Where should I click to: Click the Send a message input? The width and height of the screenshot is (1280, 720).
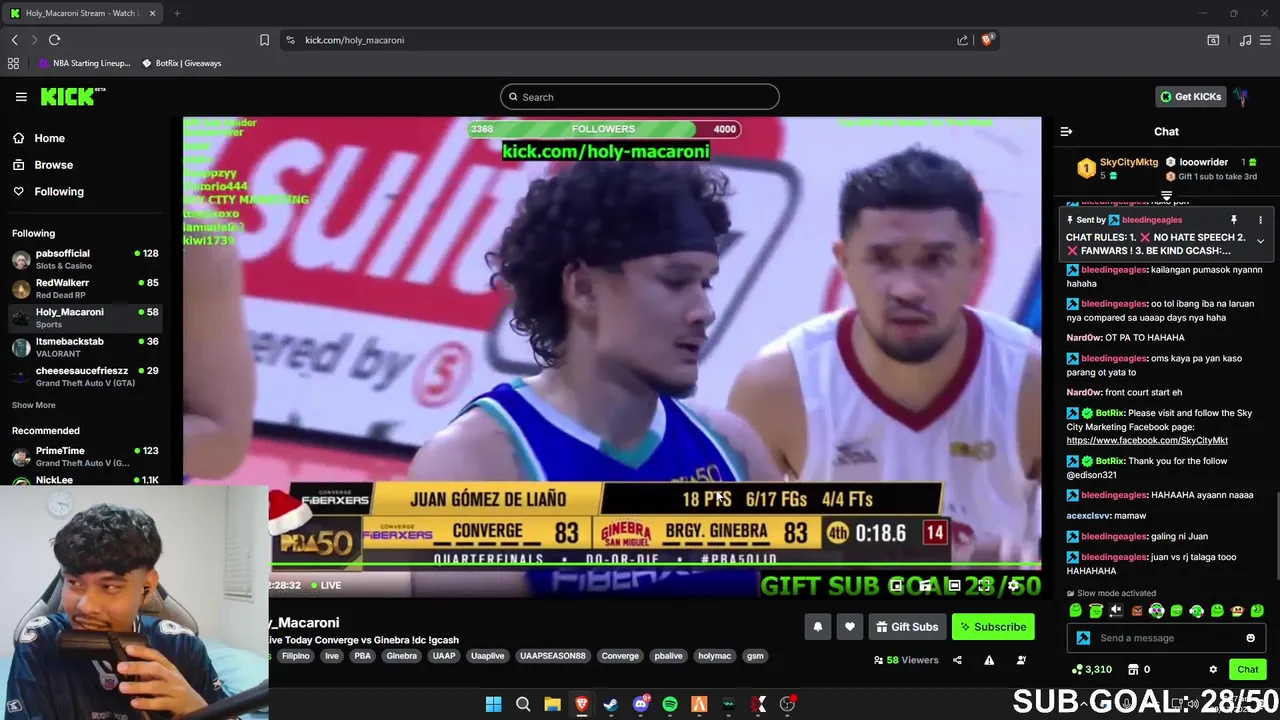click(1165, 638)
